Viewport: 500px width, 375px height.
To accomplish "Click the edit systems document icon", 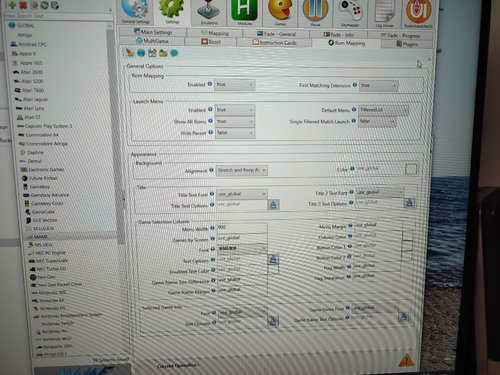I will coord(54,6).
